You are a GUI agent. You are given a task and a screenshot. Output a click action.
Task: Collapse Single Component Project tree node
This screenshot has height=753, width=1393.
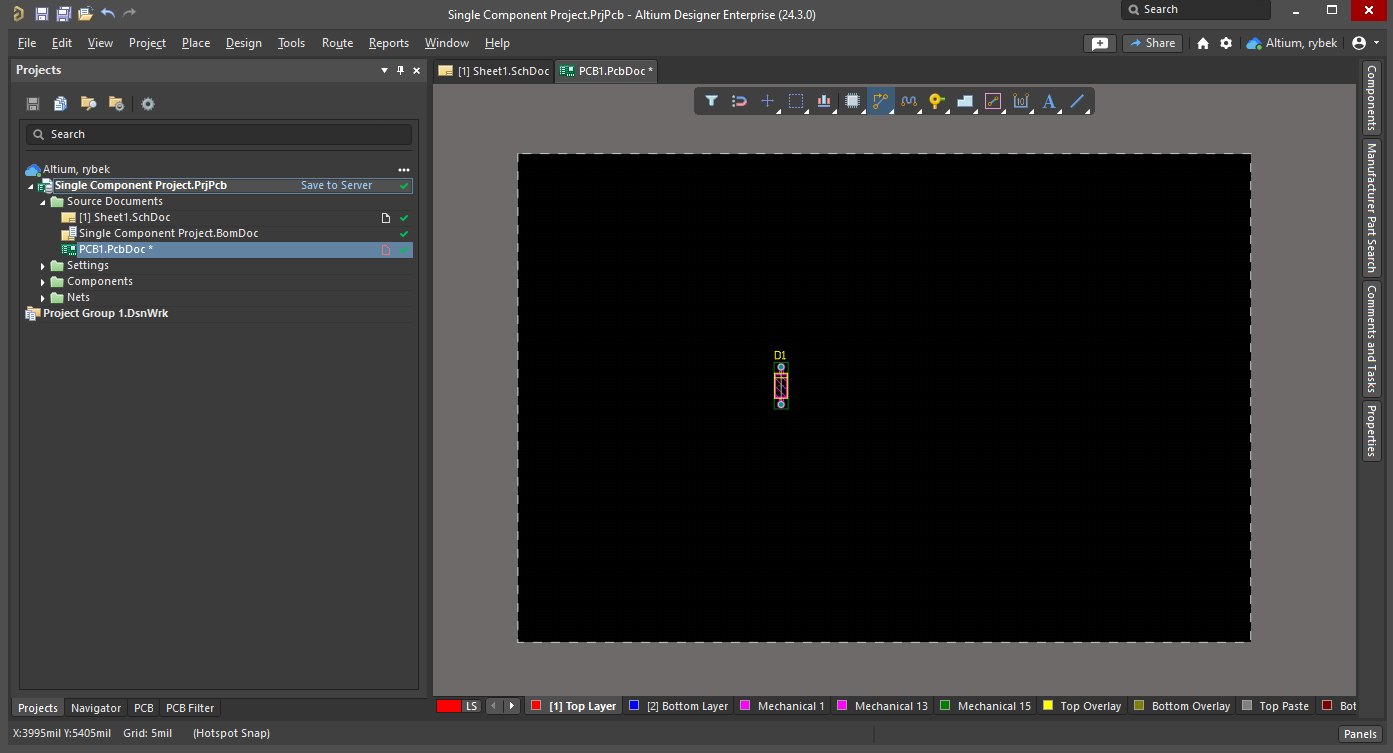(x=31, y=186)
